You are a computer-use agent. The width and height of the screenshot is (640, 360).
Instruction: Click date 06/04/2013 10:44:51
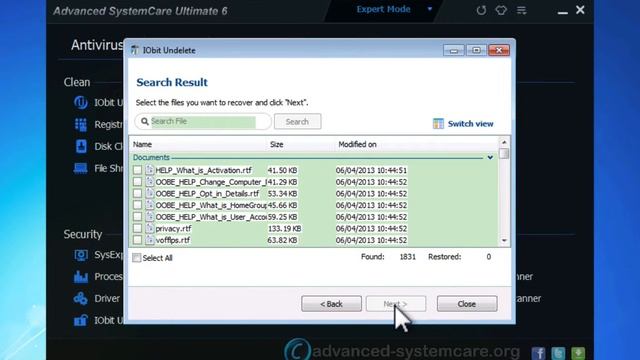coord(371,170)
